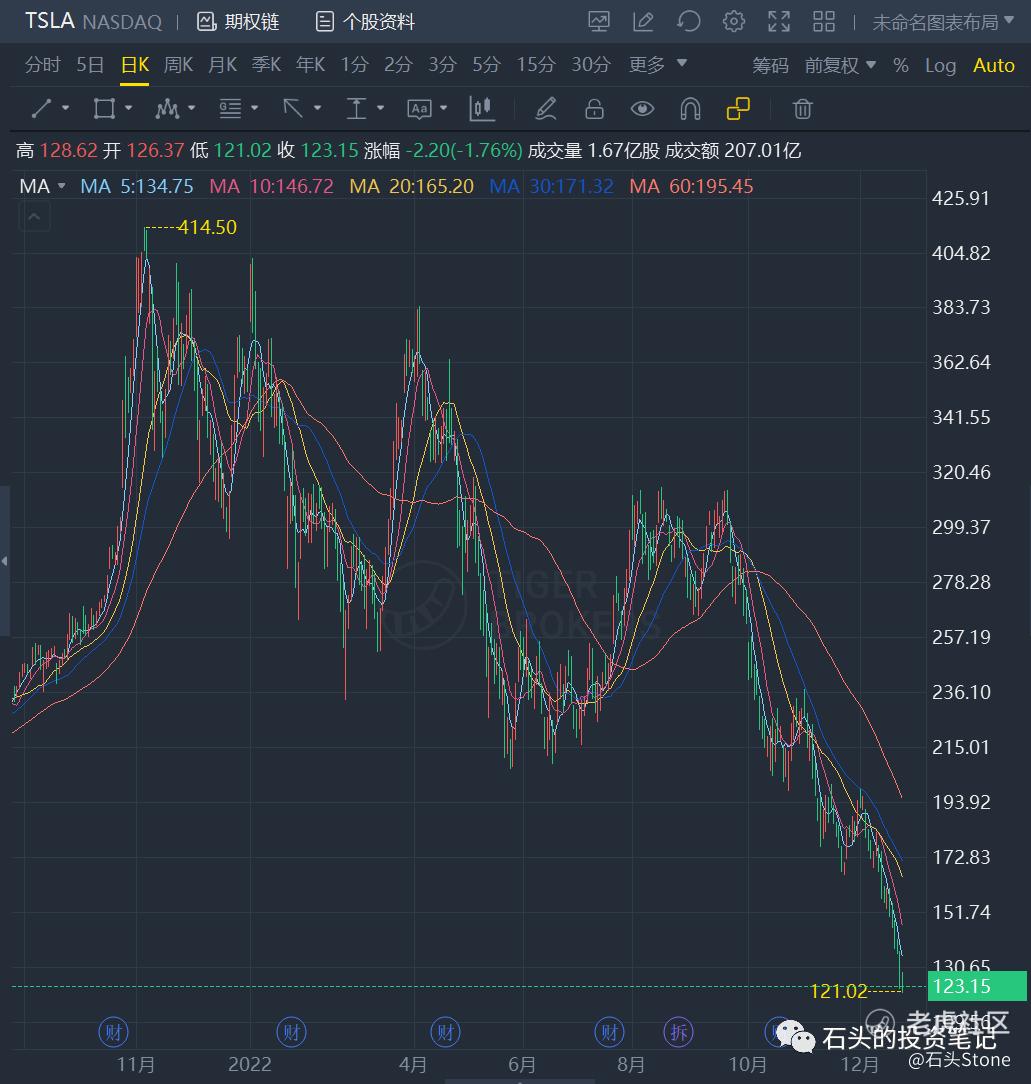Expand the Fibonacci tool dropdown arrow

click(254, 108)
